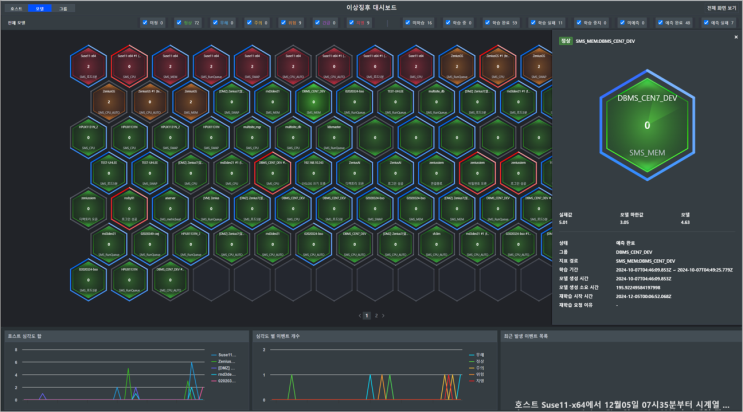Toggle the 예측 실패 7 filter checkbox

tap(705, 20)
